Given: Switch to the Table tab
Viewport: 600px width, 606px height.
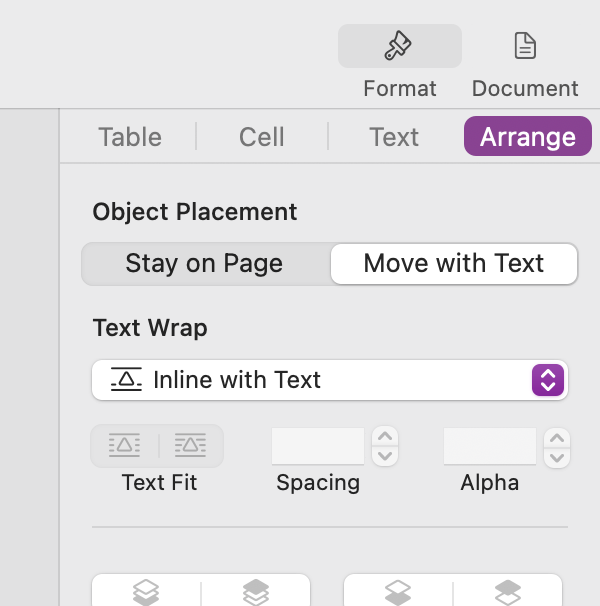Looking at the screenshot, I should point(130,137).
